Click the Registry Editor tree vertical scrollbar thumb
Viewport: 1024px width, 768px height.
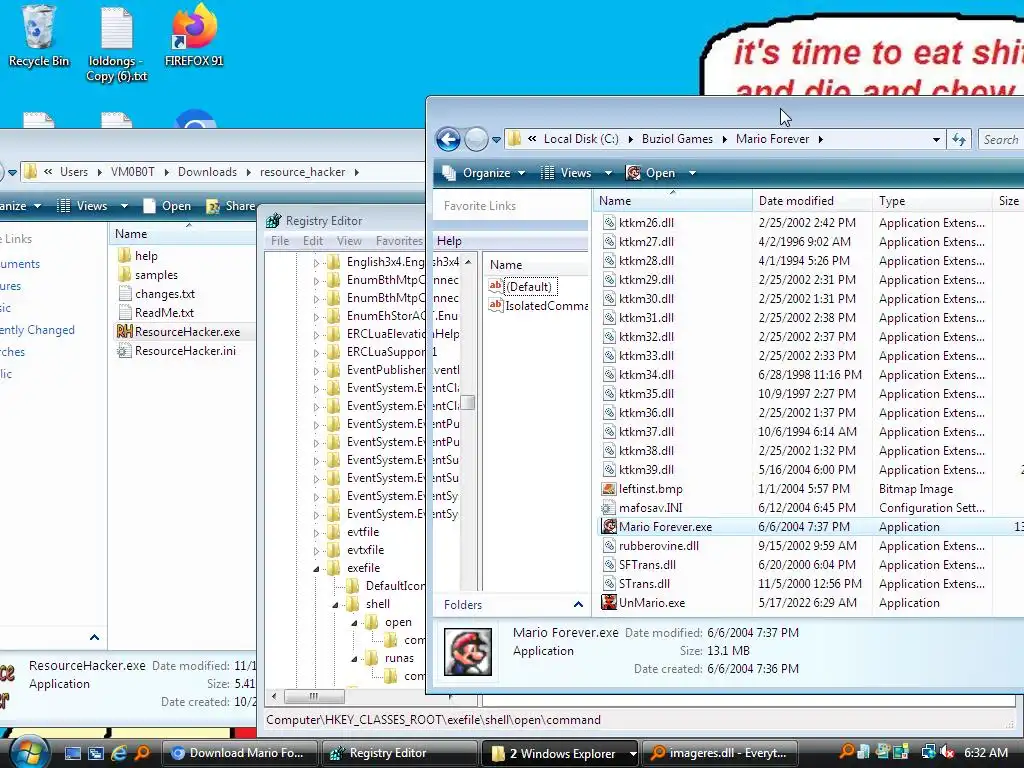pyautogui.click(x=468, y=402)
